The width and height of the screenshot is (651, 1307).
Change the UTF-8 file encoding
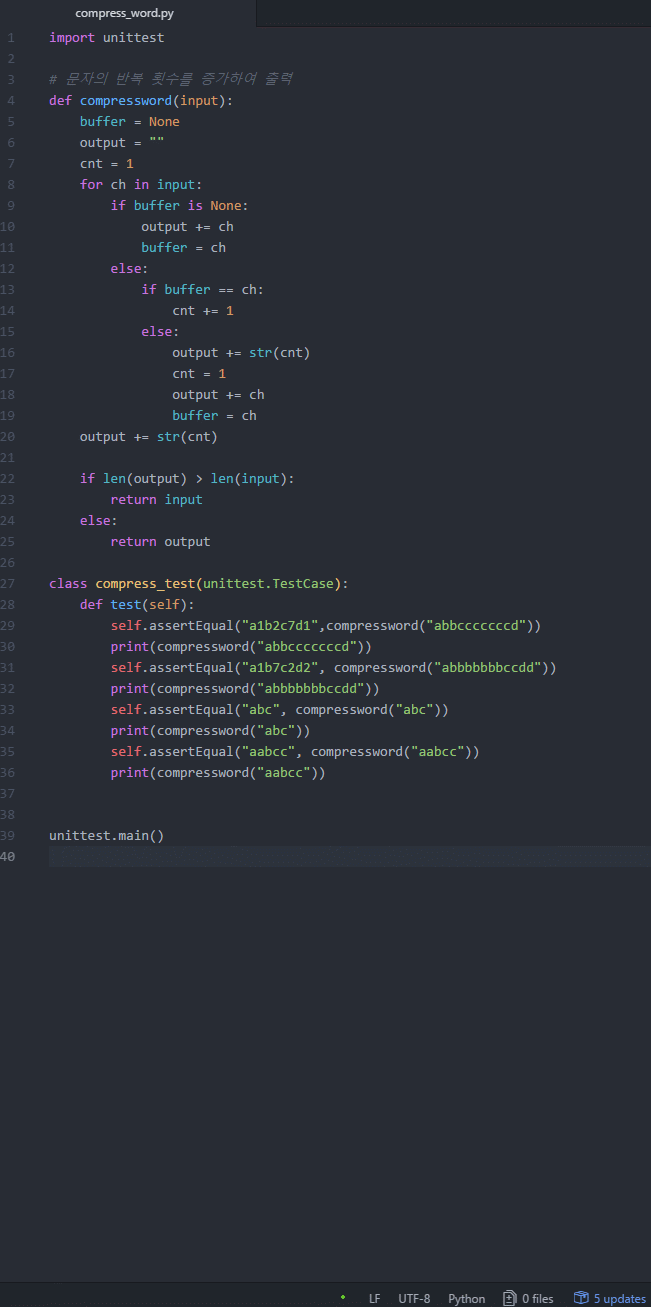pos(414,1298)
